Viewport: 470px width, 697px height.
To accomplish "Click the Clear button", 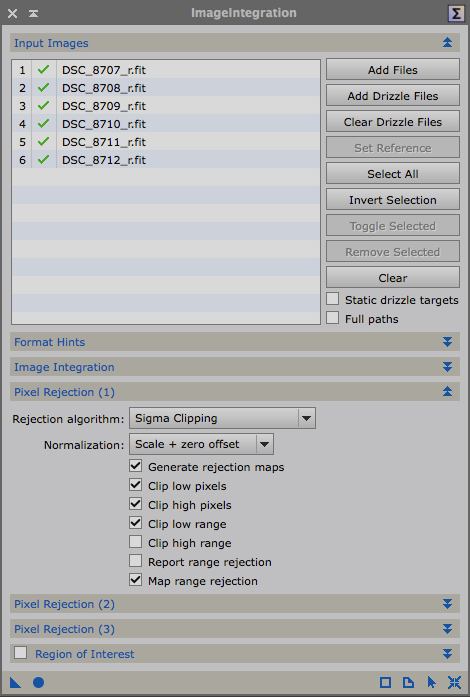I will pyautogui.click(x=393, y=278).
